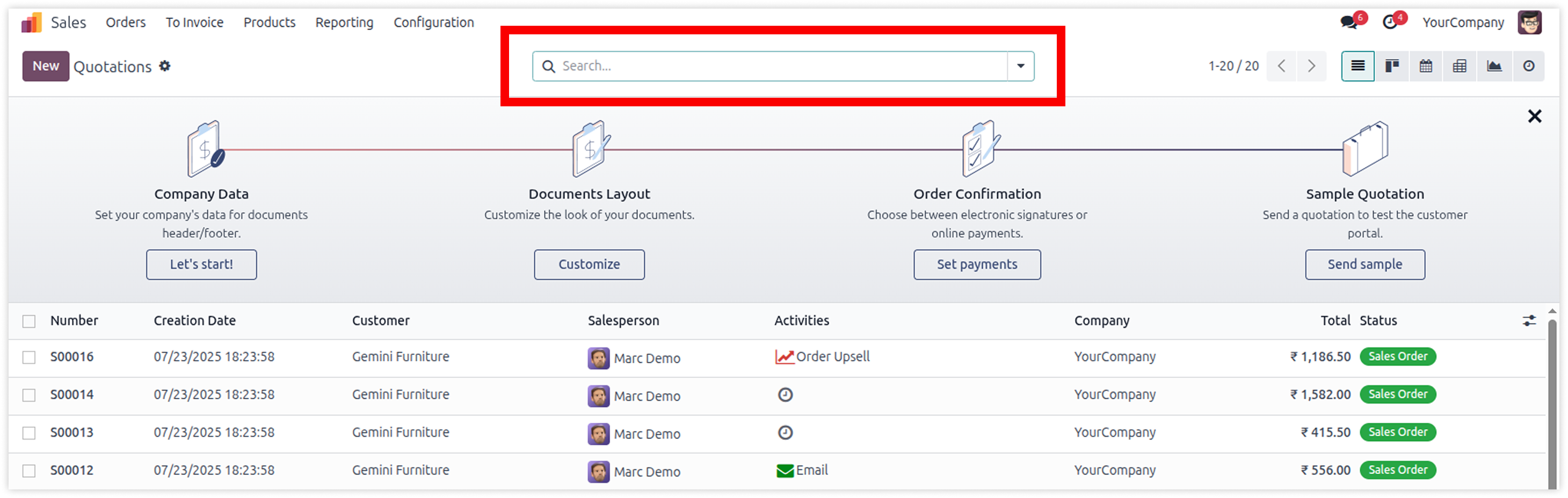Switch to Kanban view
The width and height of the screenshot is (1568, 498).
(x=1392, y=65)
